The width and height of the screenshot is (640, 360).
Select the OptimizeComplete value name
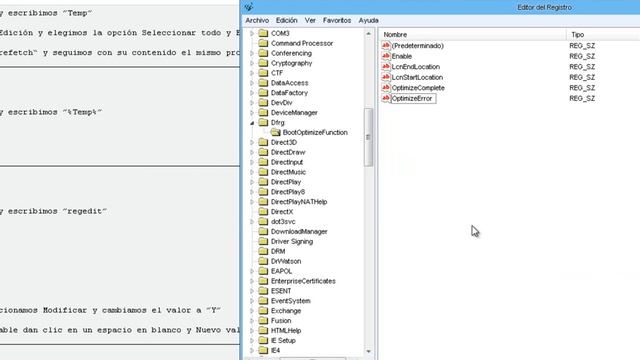tap(418, 88)
